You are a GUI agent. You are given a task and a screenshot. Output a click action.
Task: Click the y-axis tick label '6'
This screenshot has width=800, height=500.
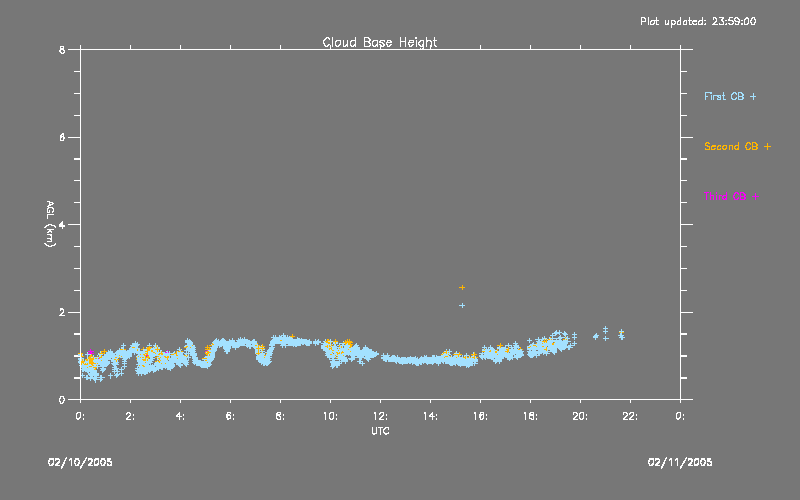(62, 138)
